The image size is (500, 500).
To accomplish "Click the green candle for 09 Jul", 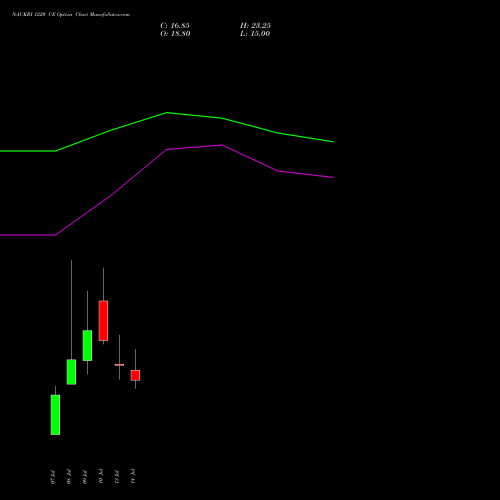I will [87, 345].
